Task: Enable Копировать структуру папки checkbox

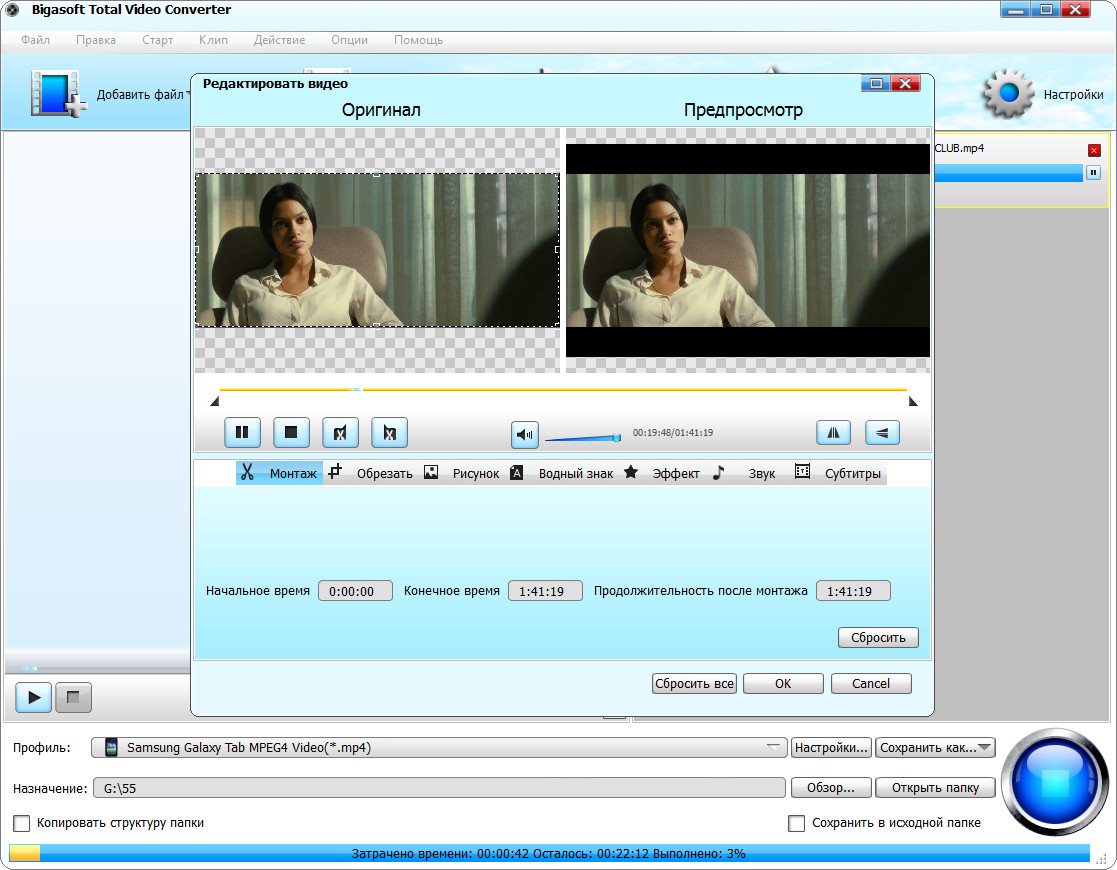Action: pyautogui.click(x=21, y=823)
